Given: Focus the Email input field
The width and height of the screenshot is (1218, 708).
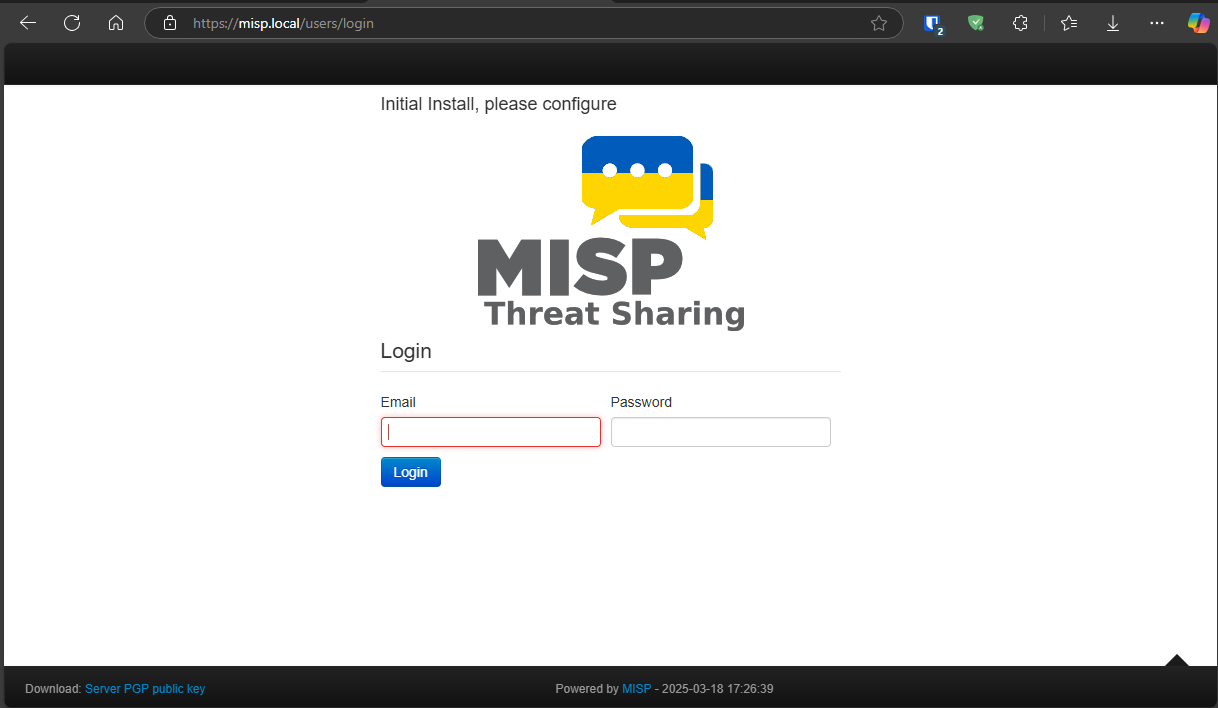Looking at the screenshot, I should (490, 431).
